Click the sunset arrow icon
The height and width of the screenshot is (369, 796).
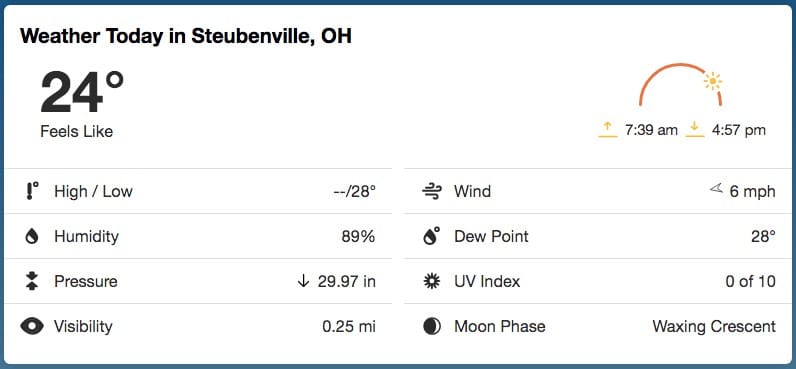[x=695, y=130]
